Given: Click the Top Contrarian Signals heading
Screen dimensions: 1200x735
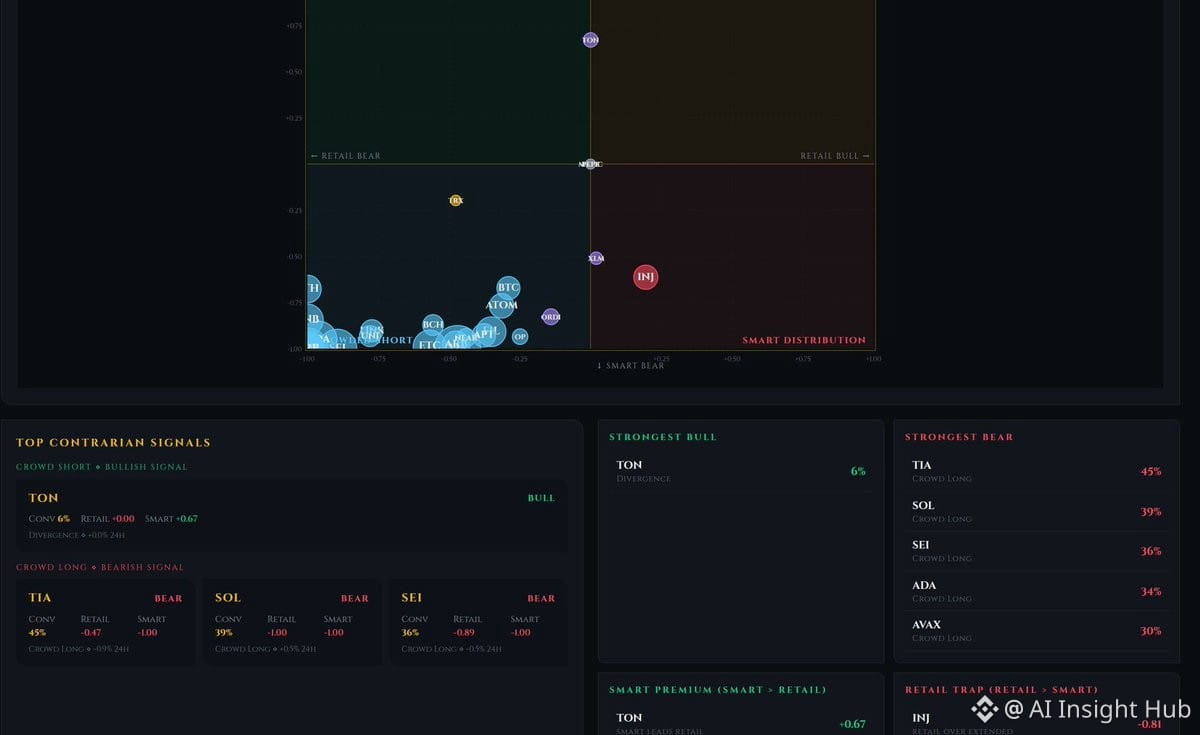Looking at the screenshot, I should coord(113,442).
